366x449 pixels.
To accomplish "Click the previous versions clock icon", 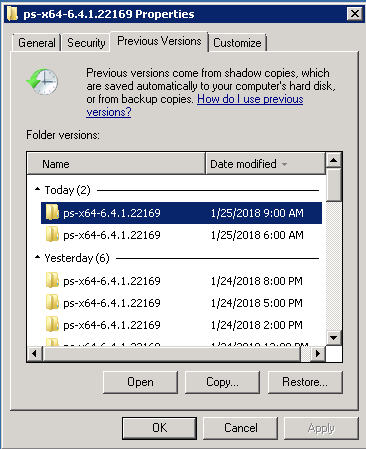I will pyautogui.click(x=42, y=82).
